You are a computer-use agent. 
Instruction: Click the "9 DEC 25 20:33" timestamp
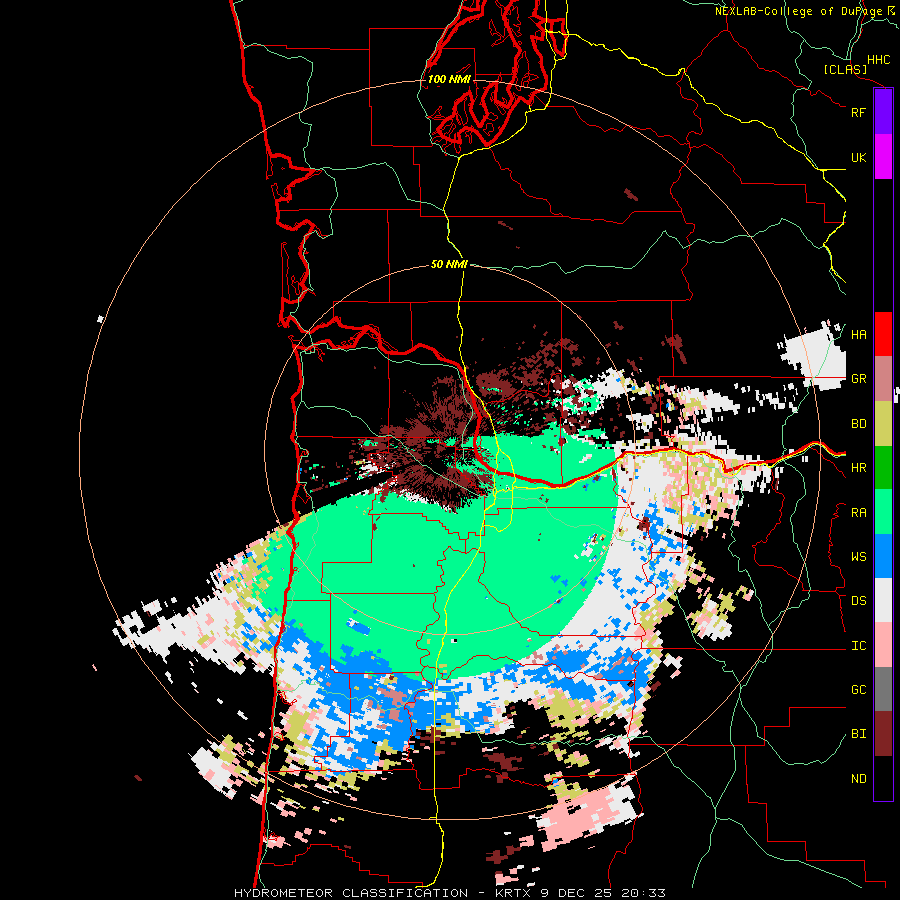coord(603,893)
